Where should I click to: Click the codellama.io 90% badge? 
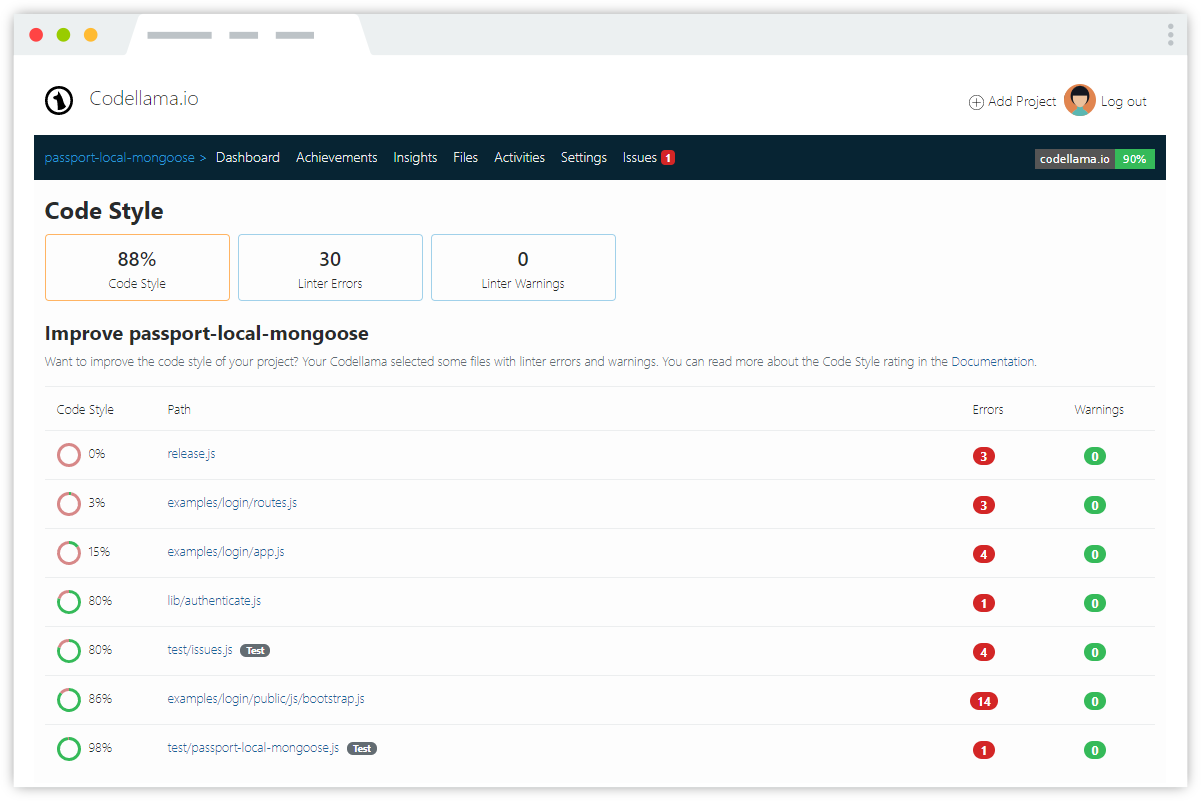pos(1094,159)
